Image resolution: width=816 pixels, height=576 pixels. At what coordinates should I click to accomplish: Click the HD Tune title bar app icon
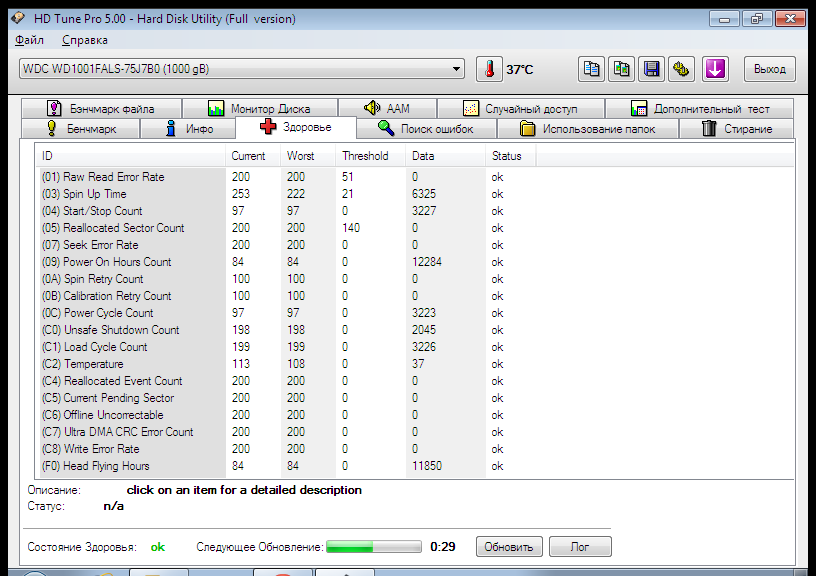(x=18, y=18)
